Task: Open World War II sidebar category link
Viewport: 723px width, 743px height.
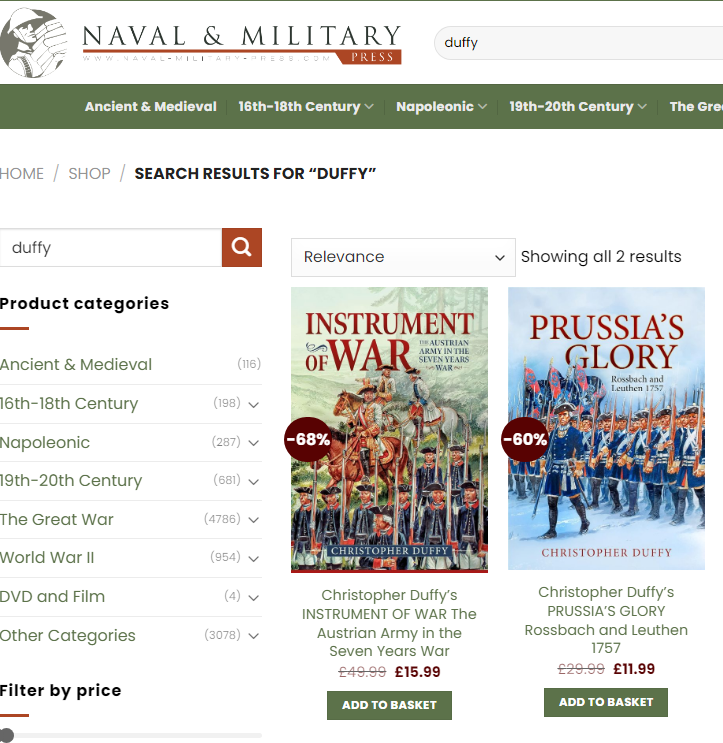Action: (47, 558)
